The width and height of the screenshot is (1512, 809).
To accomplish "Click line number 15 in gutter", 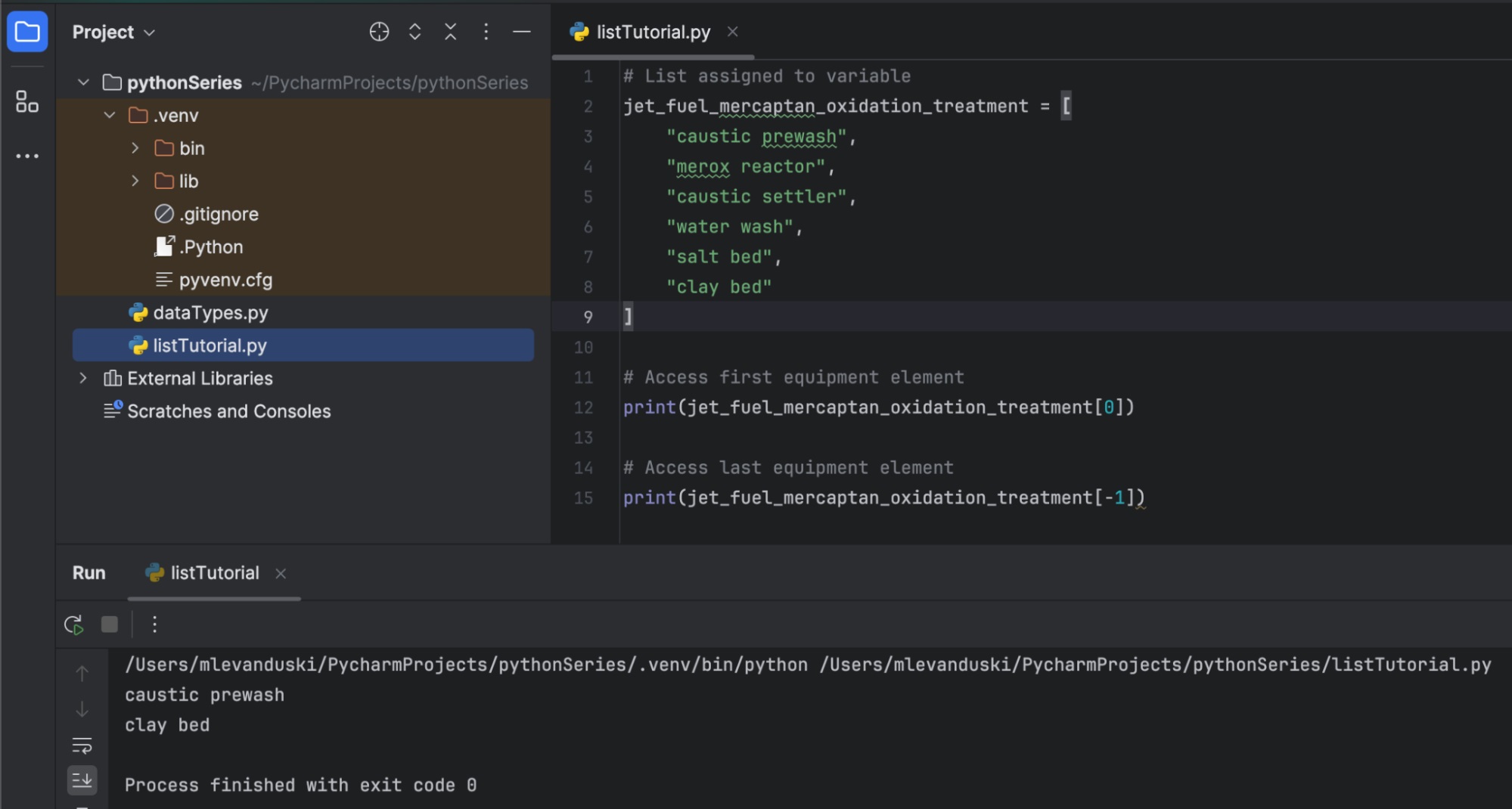I will [583, 498].
